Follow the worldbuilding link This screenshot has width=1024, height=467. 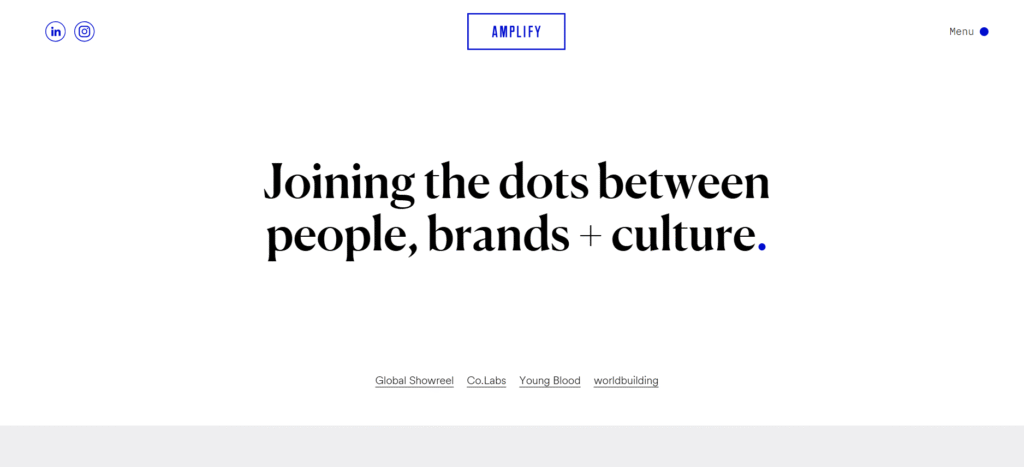626,381
